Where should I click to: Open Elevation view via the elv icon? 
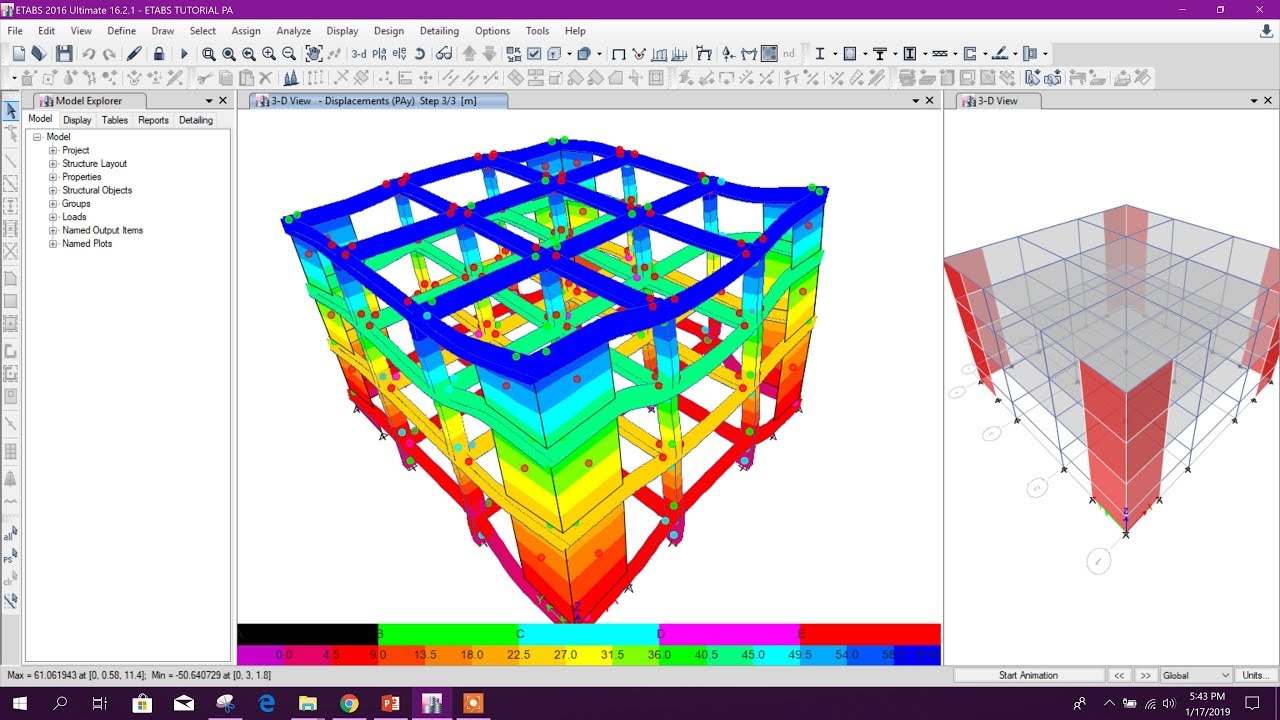point(398,53)
